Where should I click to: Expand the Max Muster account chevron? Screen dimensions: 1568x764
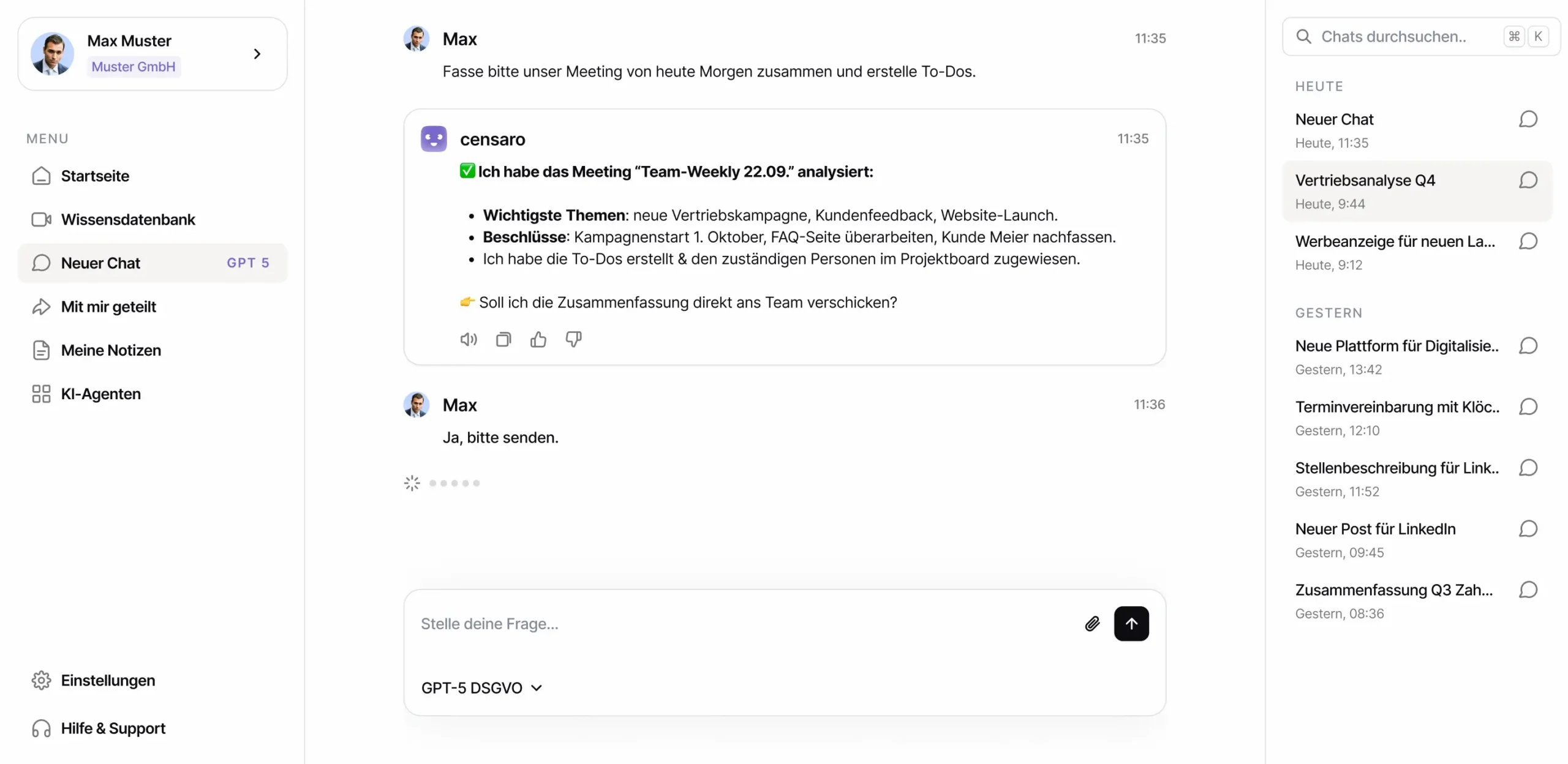(x=257, y=54)
